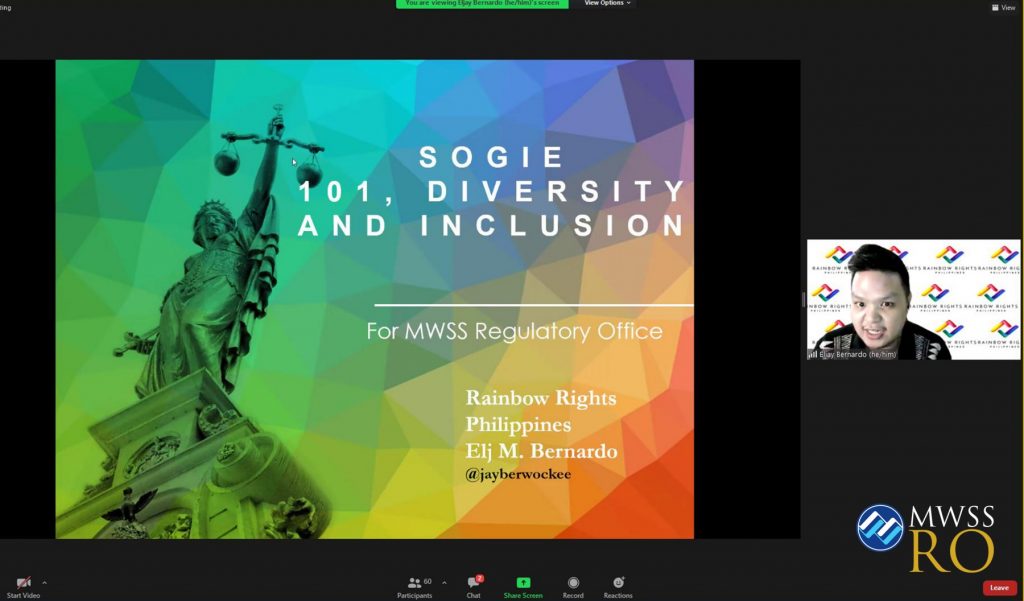This screenshot has width=1024, height=601.
Task: Click the "For MWSS Regulatory Office" subtitle
Action: click(x=515, y=331)
